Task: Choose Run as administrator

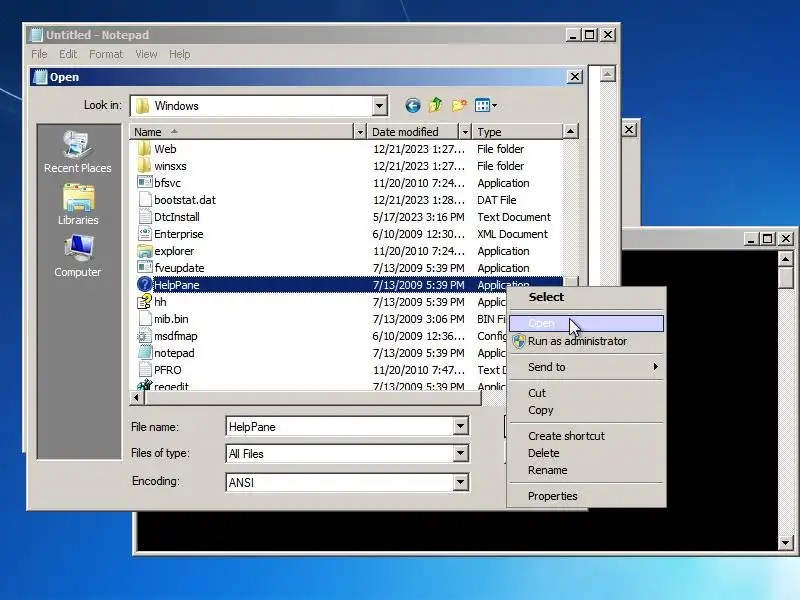Action: [587, 341]
